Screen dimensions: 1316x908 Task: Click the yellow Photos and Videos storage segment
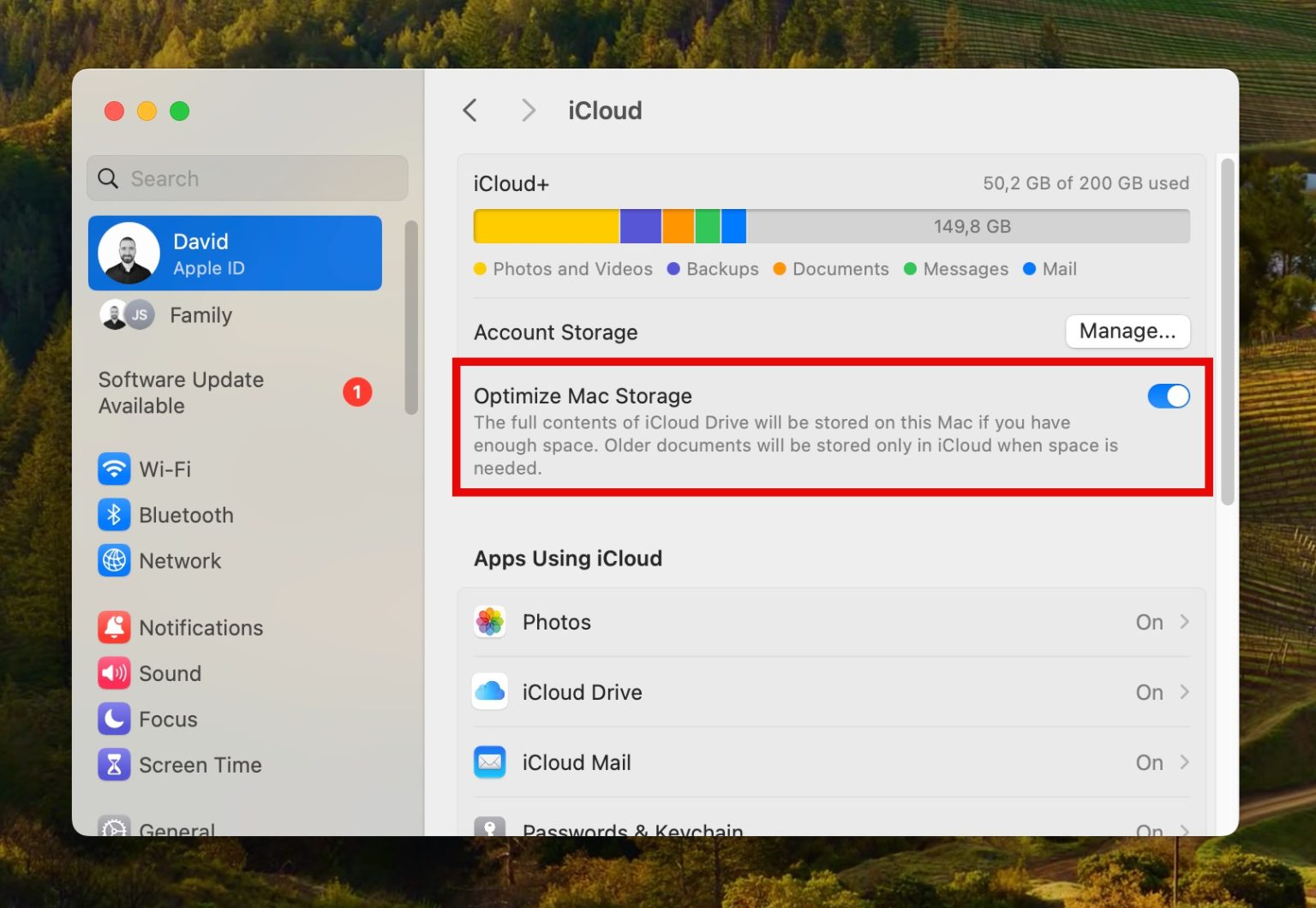pyautogui.click(x=546, y=225)
